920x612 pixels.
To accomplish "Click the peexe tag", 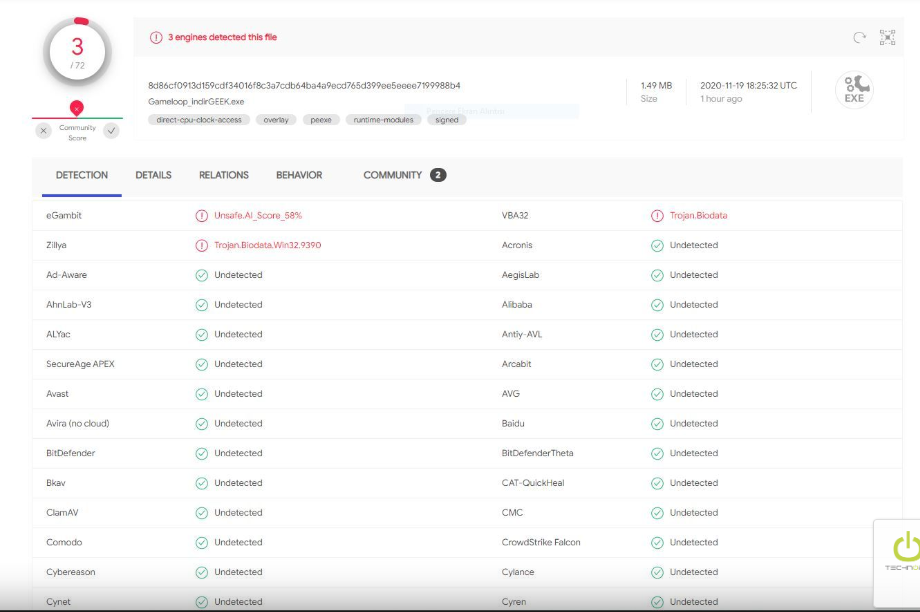I will 321,120.
